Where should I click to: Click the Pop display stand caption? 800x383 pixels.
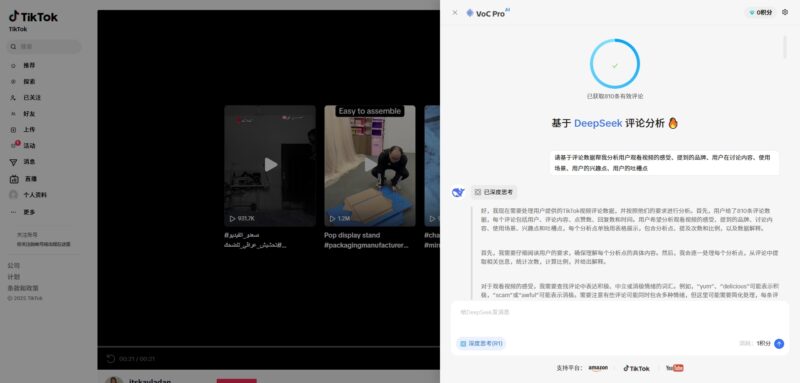click(x=366, y=240)
